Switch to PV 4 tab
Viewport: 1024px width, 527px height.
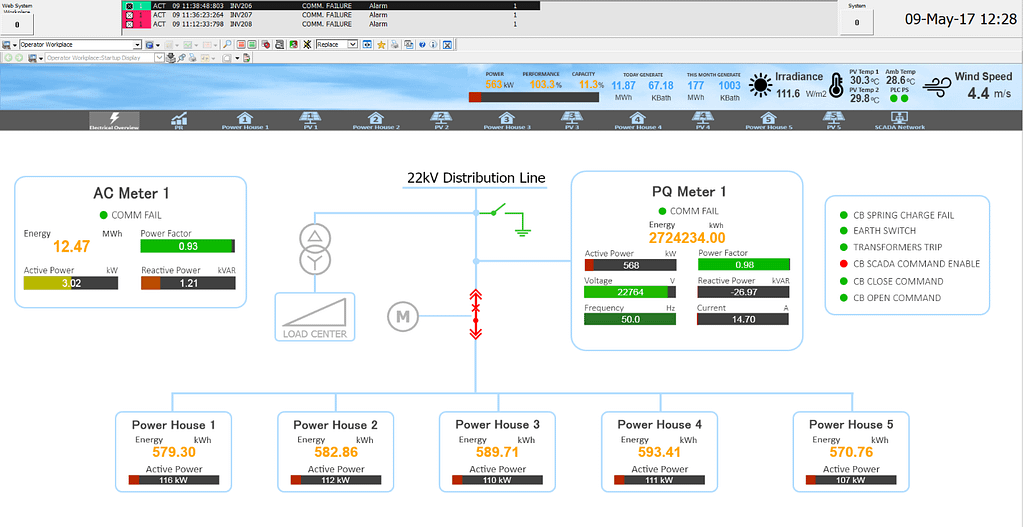703,120
